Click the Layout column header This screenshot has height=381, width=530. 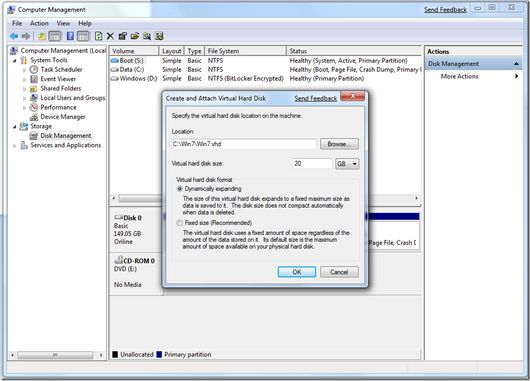(x=171, y=51)
